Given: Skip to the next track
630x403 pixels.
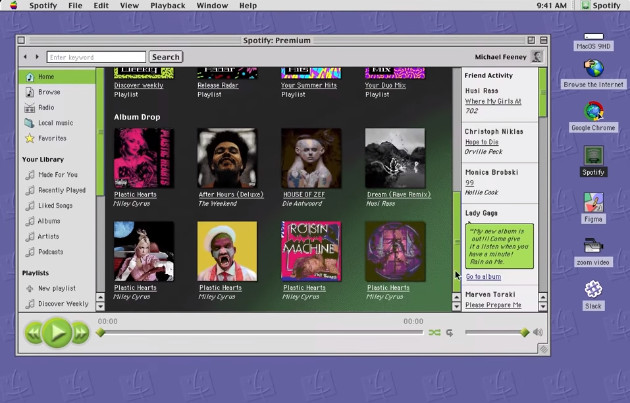Looking at the screenshot, I should [x=81, y=333].
